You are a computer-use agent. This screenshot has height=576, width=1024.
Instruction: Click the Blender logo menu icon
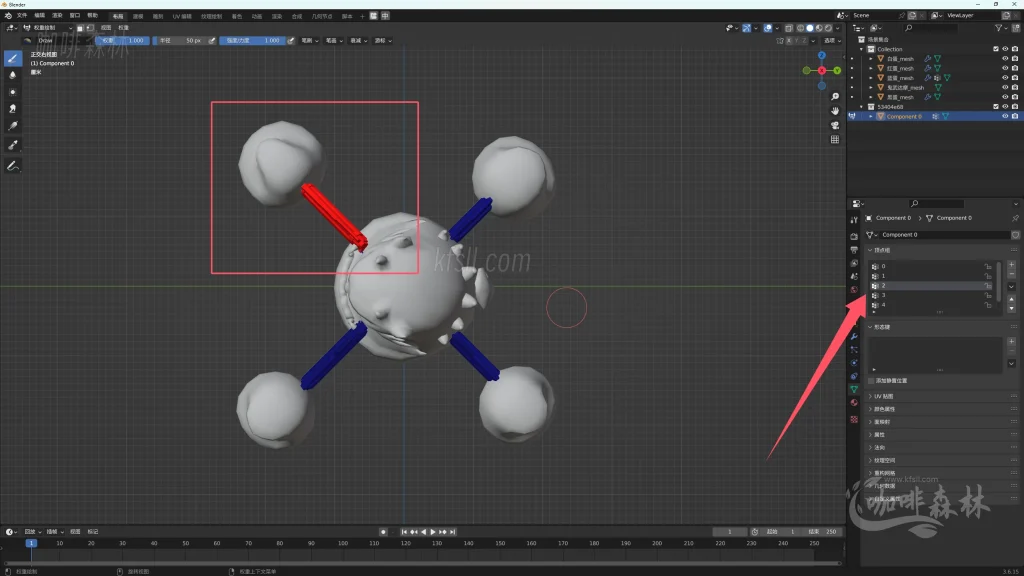(x=7, y=16)
